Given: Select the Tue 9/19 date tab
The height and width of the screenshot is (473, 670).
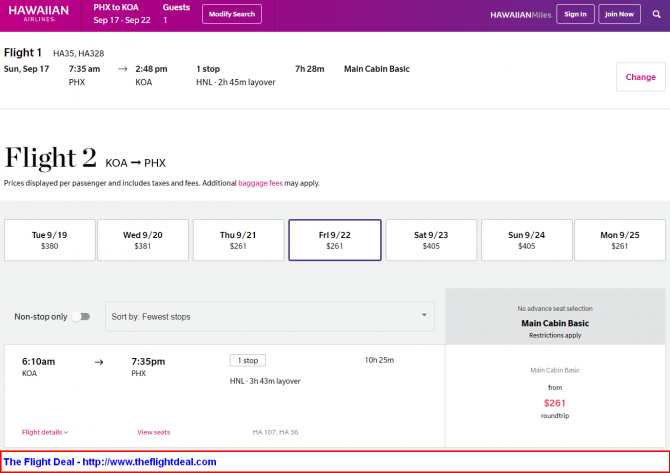Looking at the screenshot, I should (x=50, y=240).
